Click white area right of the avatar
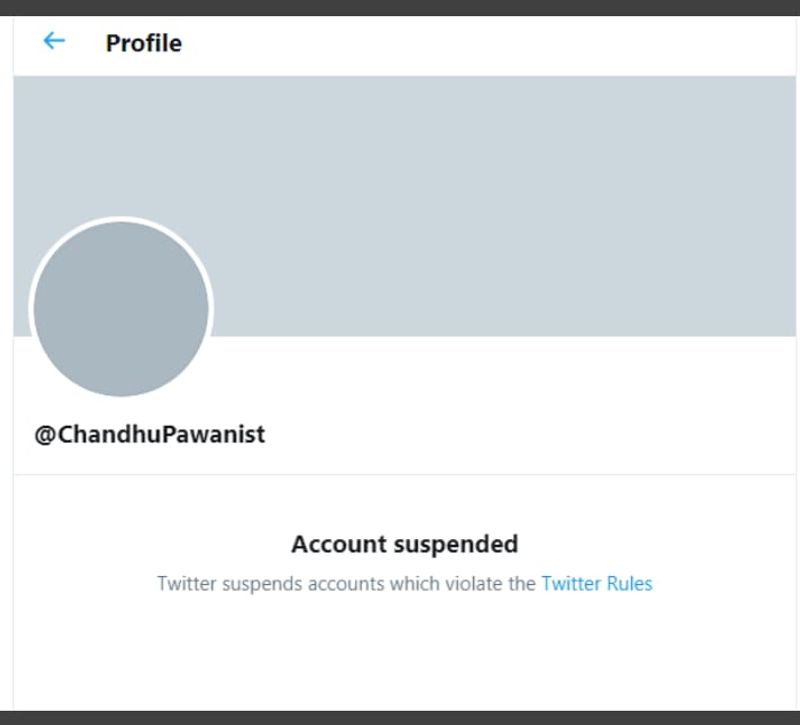The width and height of the screenshot is (800, 725). pos(500,380)
